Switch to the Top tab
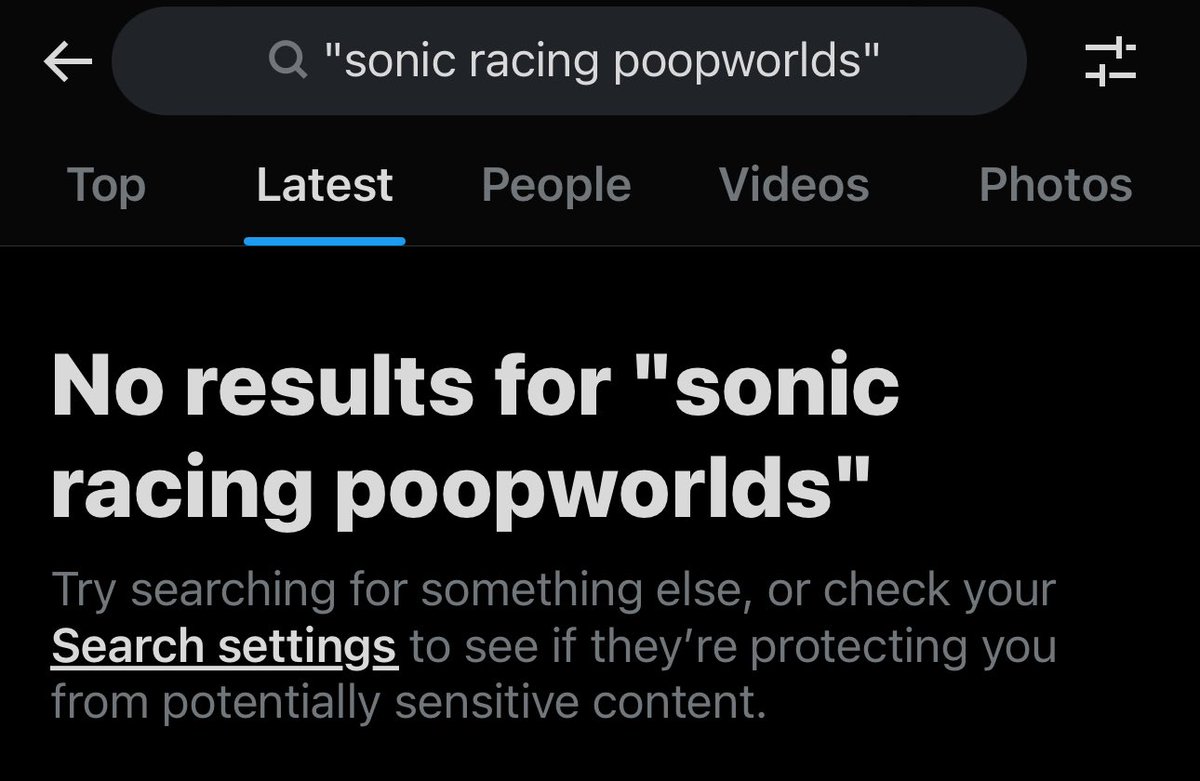The height and width of the screenshot is (781, 1200). [x=106, y=185]
